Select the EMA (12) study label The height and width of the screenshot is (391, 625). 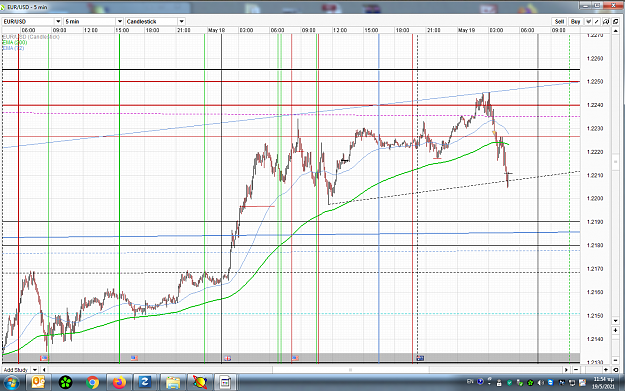tap(13, 48)
